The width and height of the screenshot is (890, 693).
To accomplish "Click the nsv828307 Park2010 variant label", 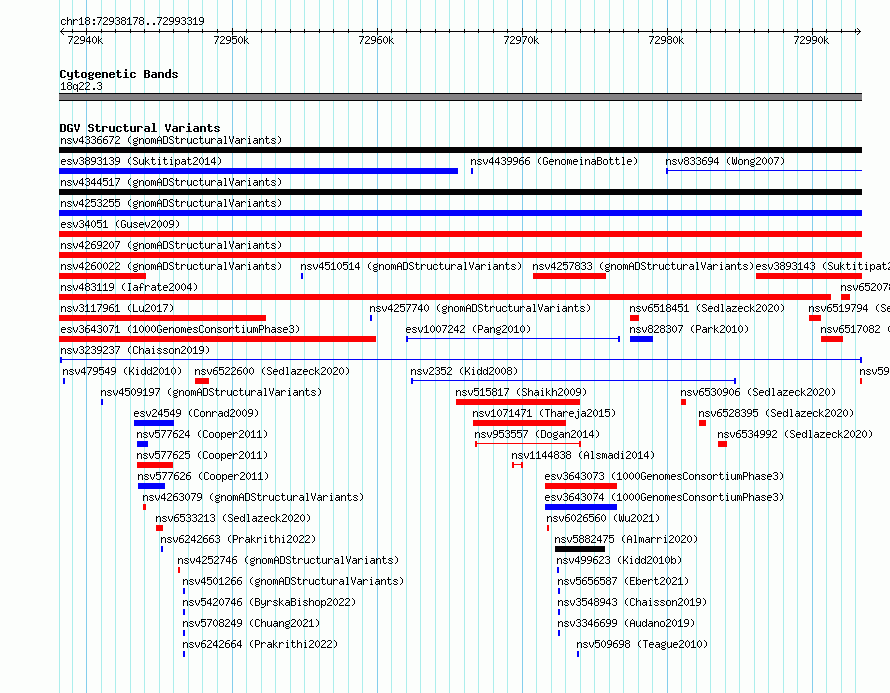I will (x=689, y=329).
